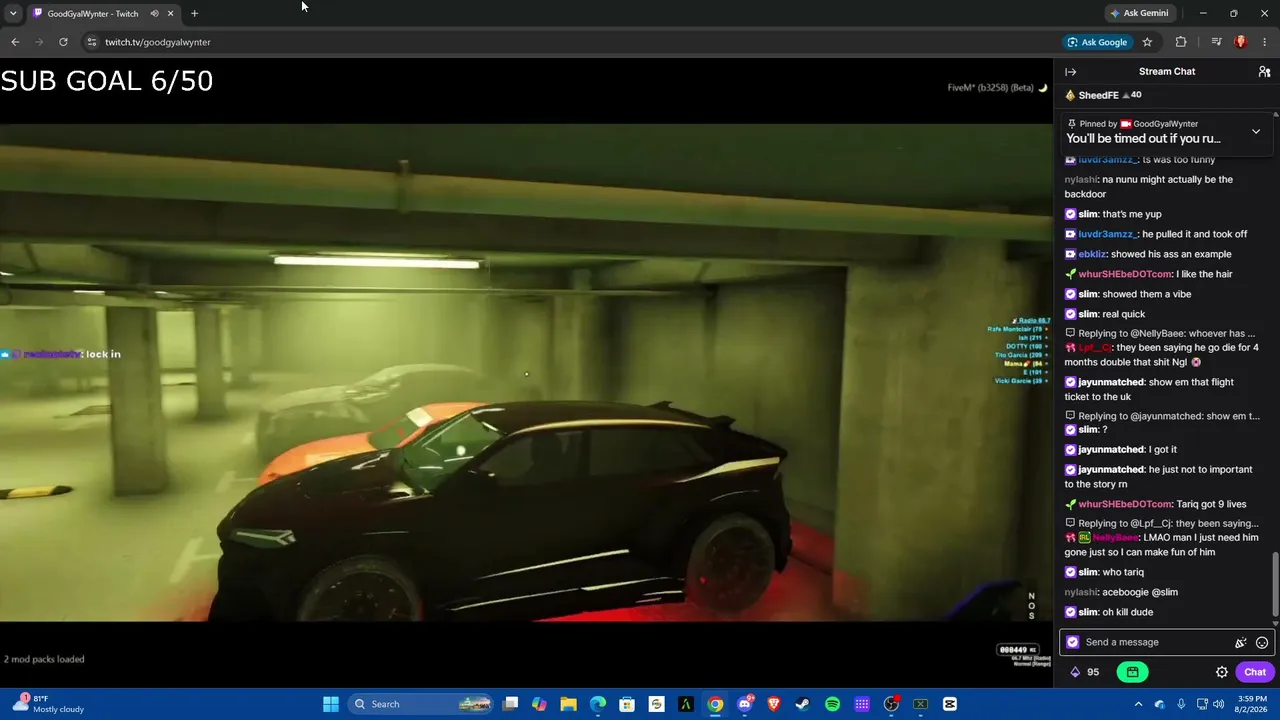
Task: Open Discord from the taskbar
Action: click(x=745, y=704)
